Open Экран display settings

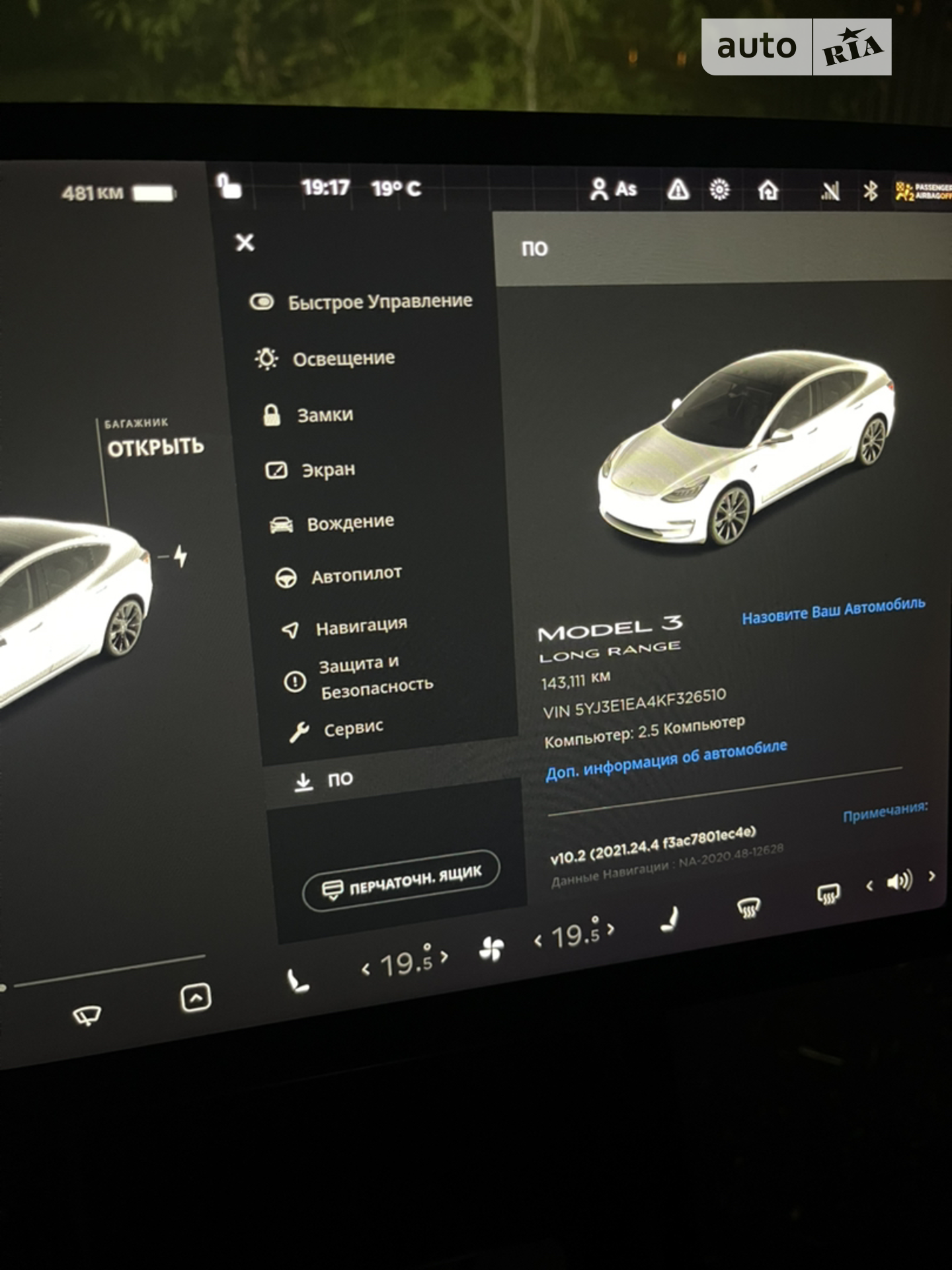pyautogui.click(x=310, y=470)
